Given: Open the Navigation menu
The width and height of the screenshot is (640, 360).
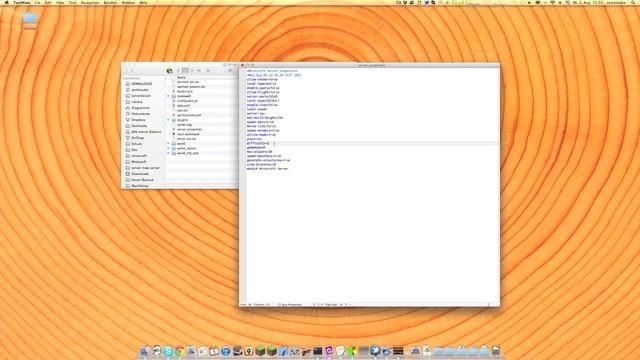Looking at the screenshot, I should click(90, 2).
